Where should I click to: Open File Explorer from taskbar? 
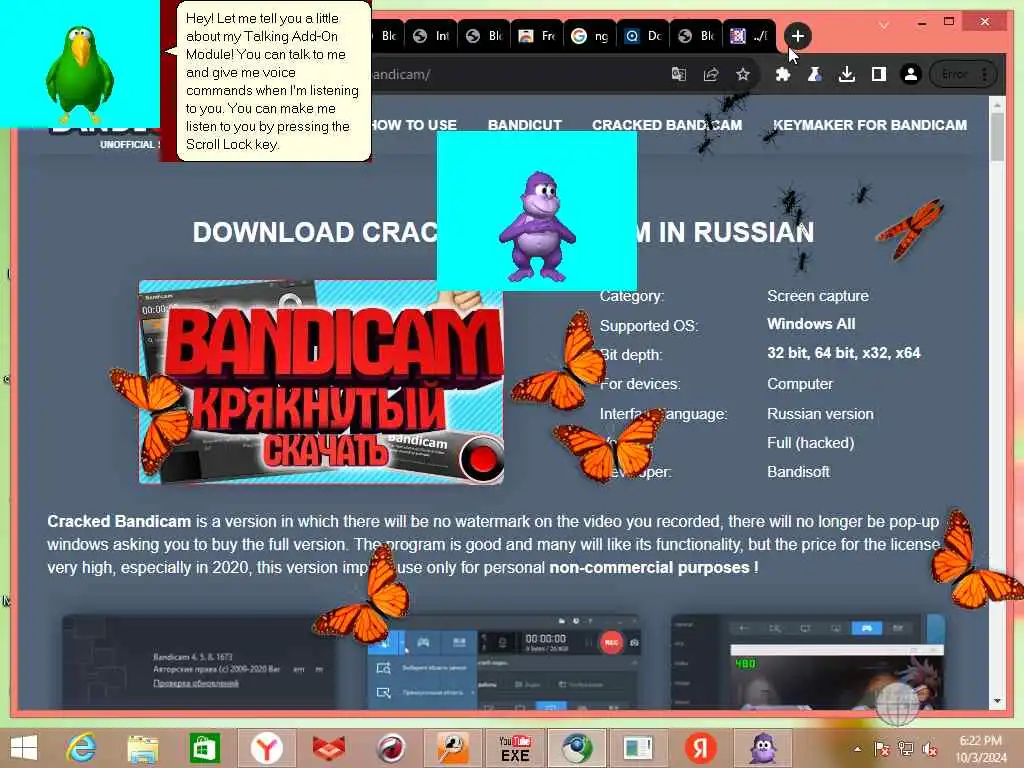pyautogui.click(x=143, y=748)
